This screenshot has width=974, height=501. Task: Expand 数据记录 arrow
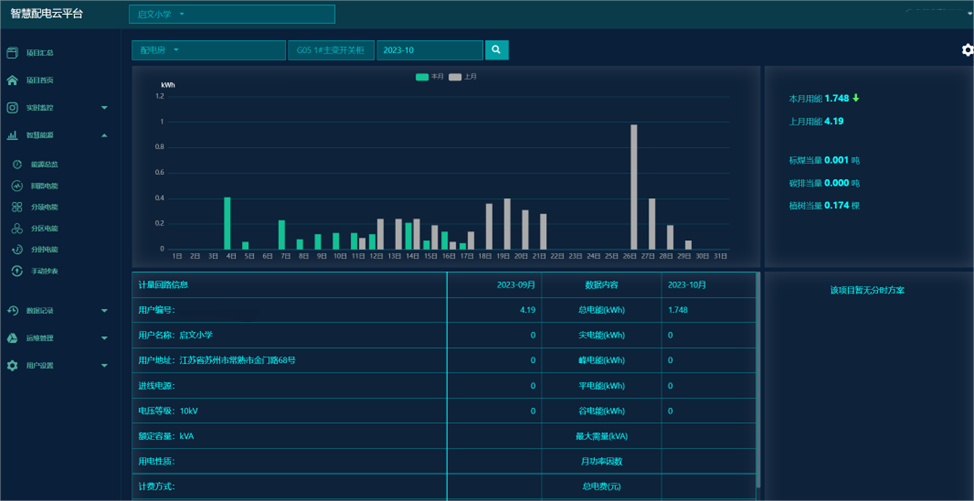104,310
